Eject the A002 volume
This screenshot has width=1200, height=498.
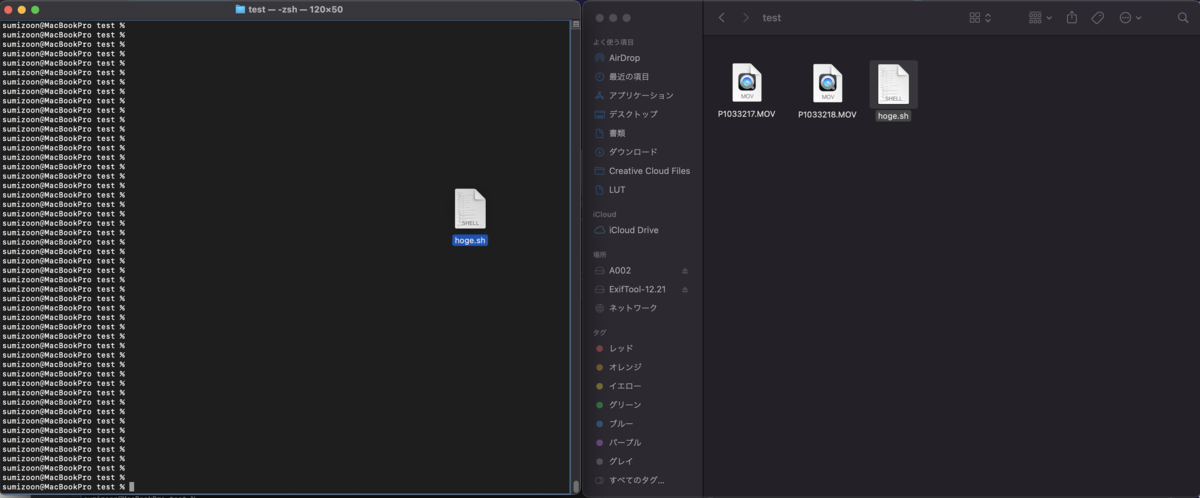(685, 271)
